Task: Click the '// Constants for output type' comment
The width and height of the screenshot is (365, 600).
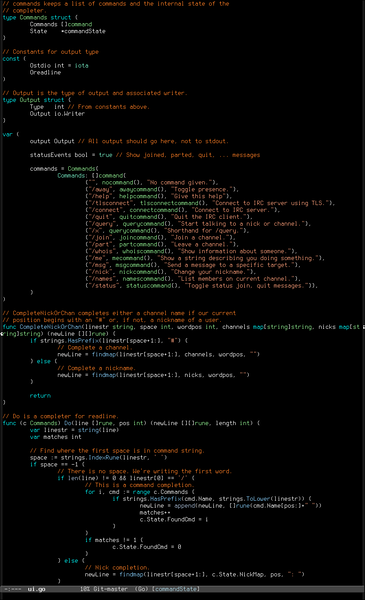Action: (51, 52)
